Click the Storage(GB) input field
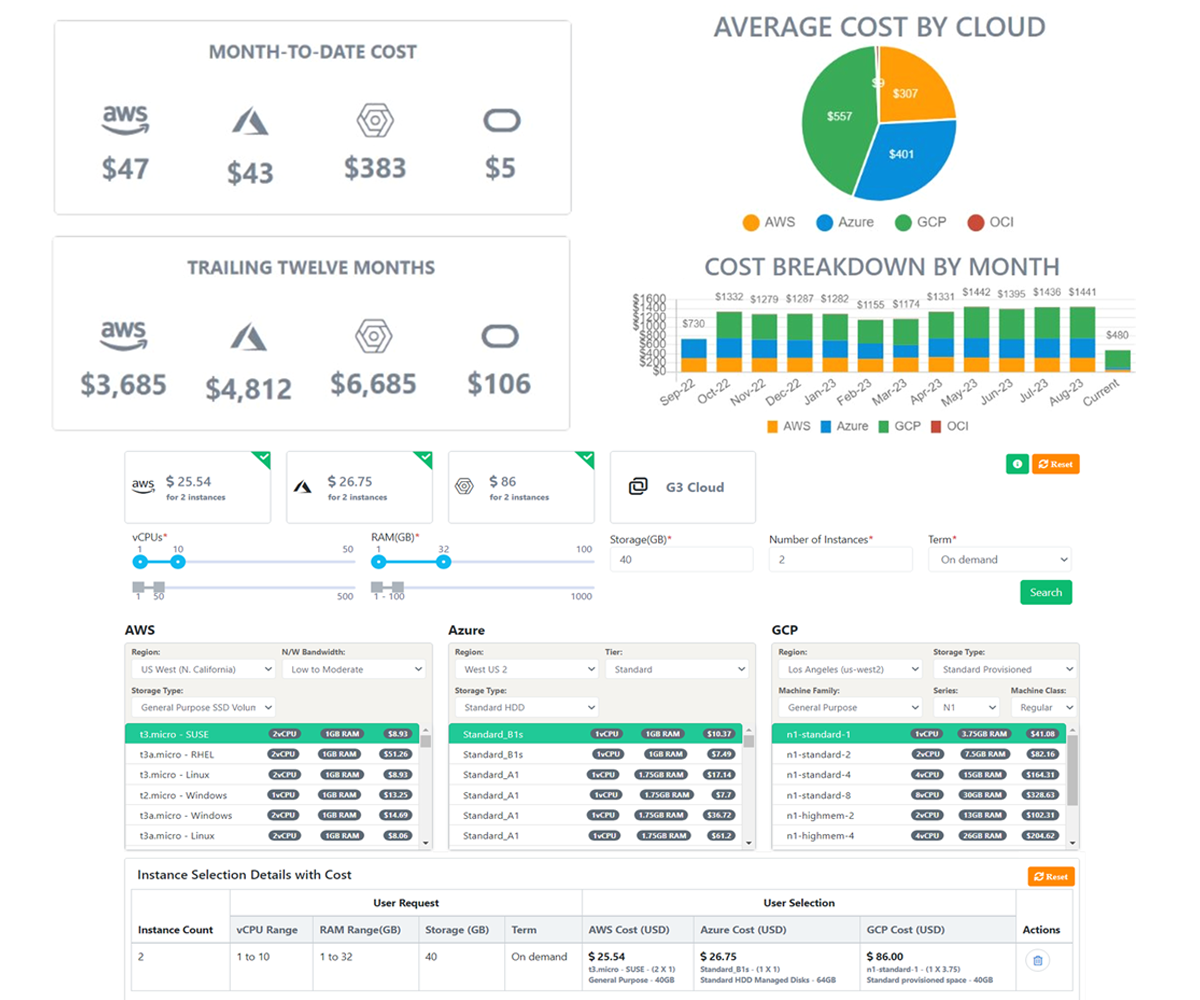The height and width of the screenshot is (1000, 1200). (x=681, y=560)
